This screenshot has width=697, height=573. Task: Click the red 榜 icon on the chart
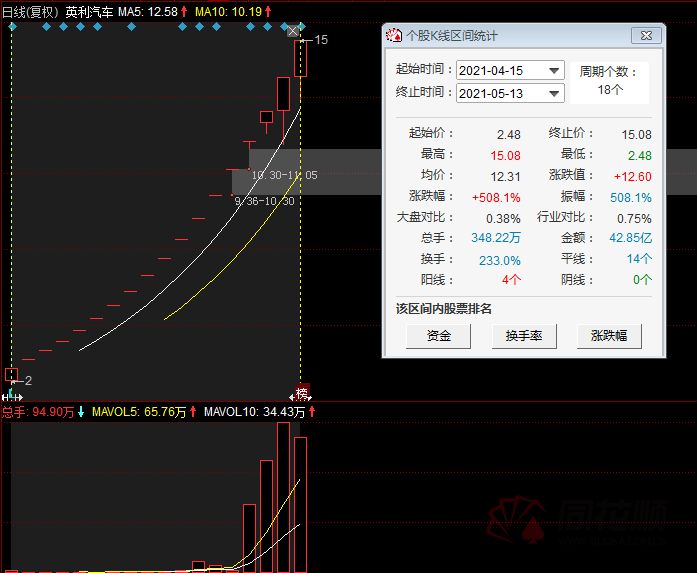(302, 393)
